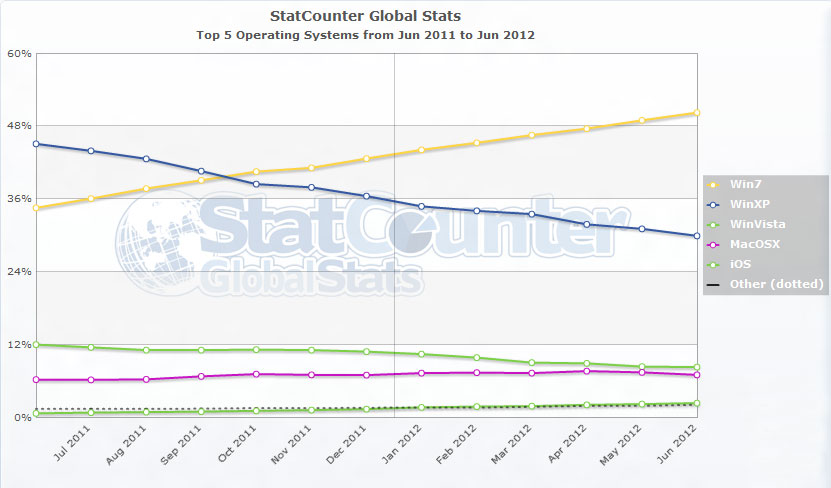Click the Other (dotted) legend item

click(x=765, y=284)
